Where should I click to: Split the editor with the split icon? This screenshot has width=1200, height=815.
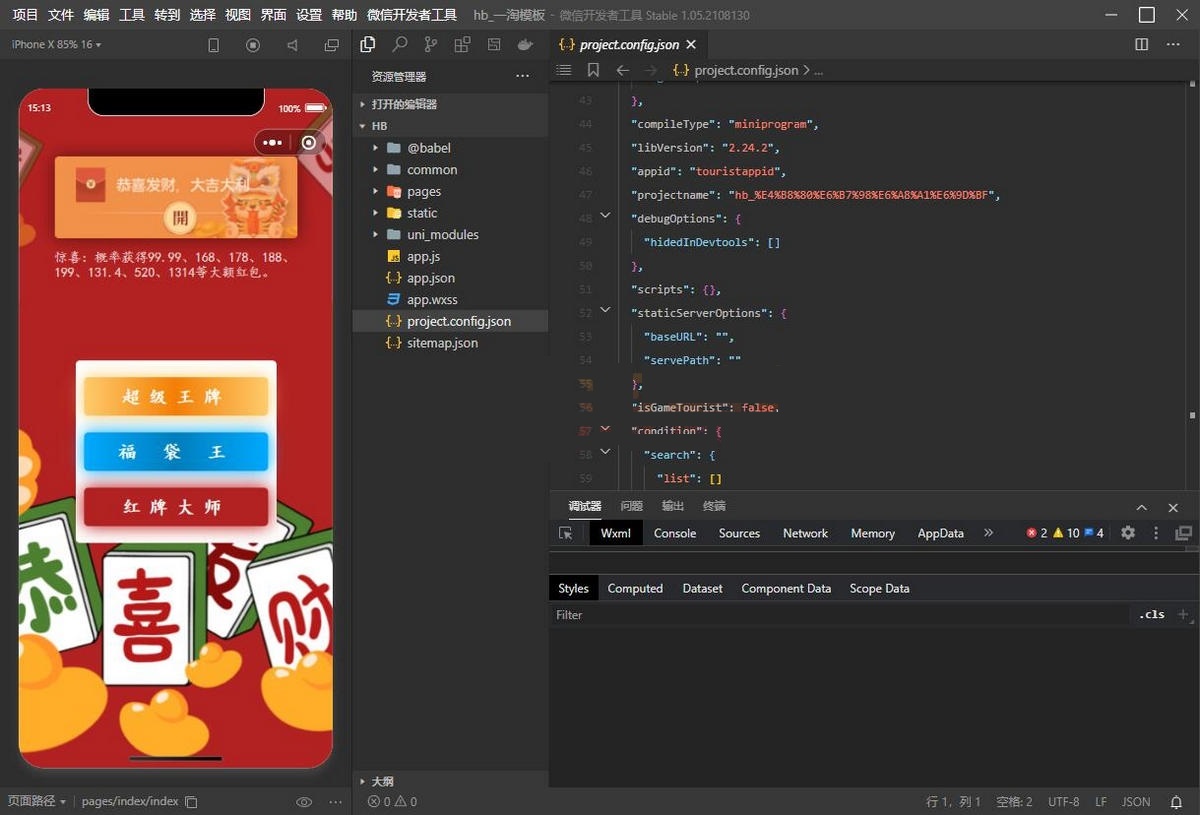coord(1142,45)
